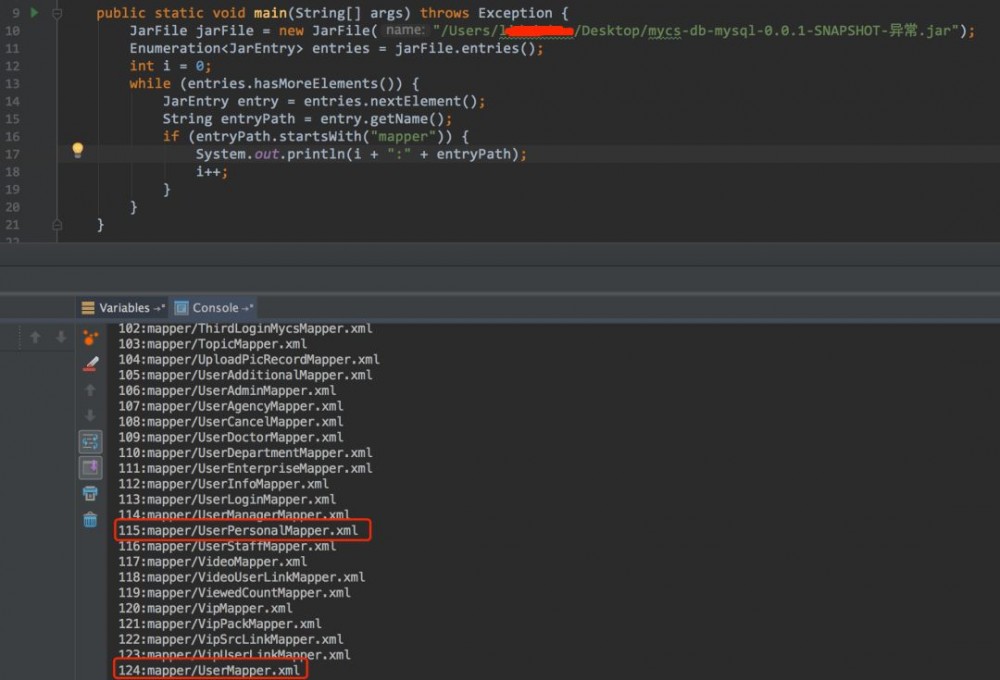Click console line 106 UserAdminMapper.xml
Image resolution: width=1000 pixels, height=680 pixels.
227,390
